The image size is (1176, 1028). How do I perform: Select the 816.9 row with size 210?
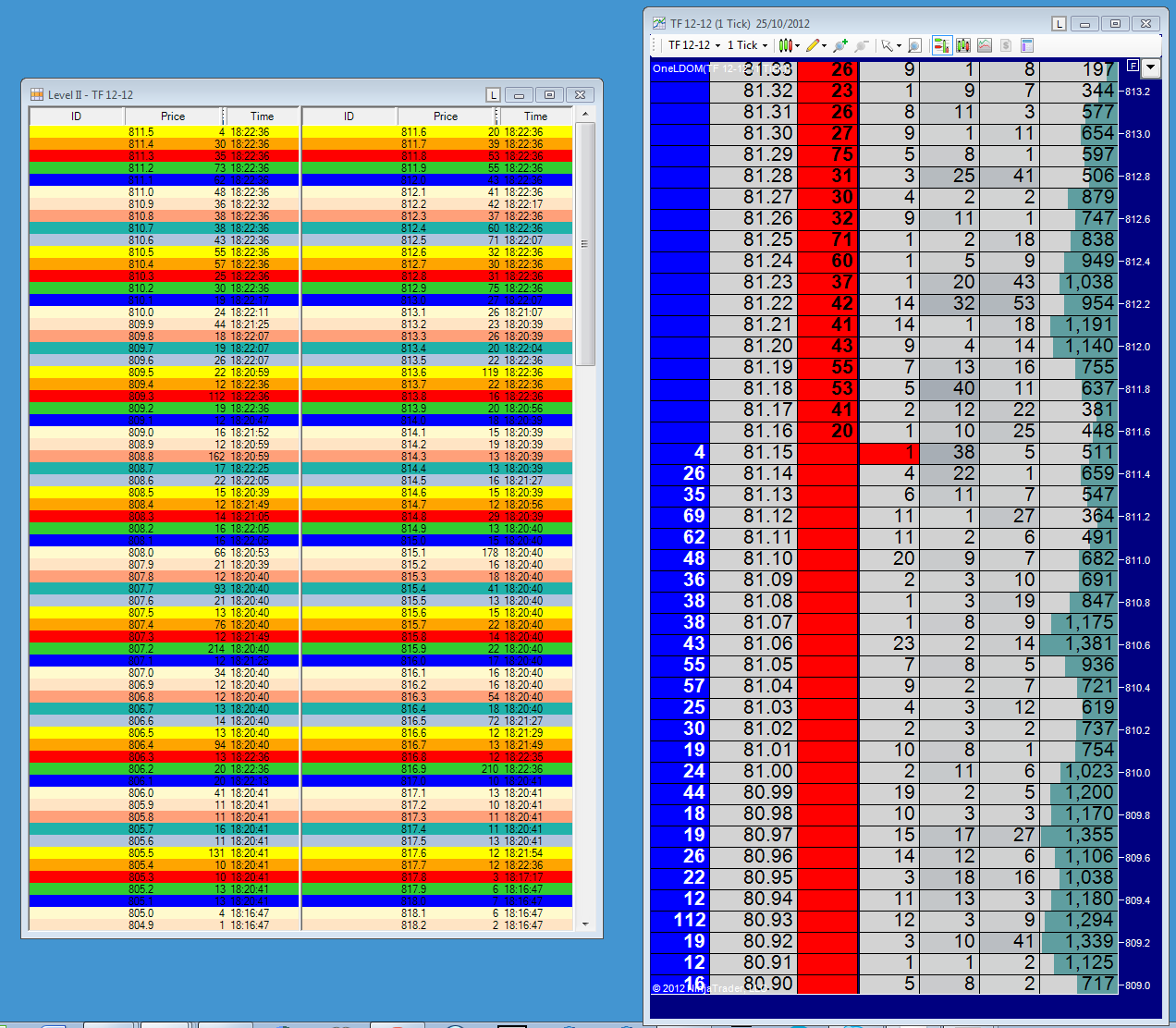(437, 769)
